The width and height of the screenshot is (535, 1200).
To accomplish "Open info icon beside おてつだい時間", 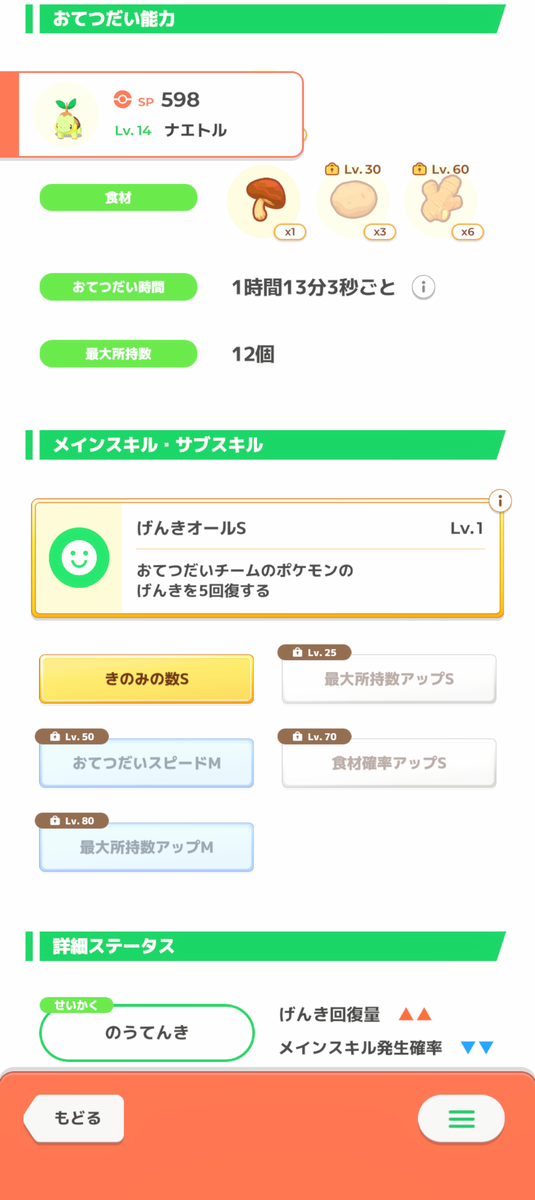I will tap(424, 288).
